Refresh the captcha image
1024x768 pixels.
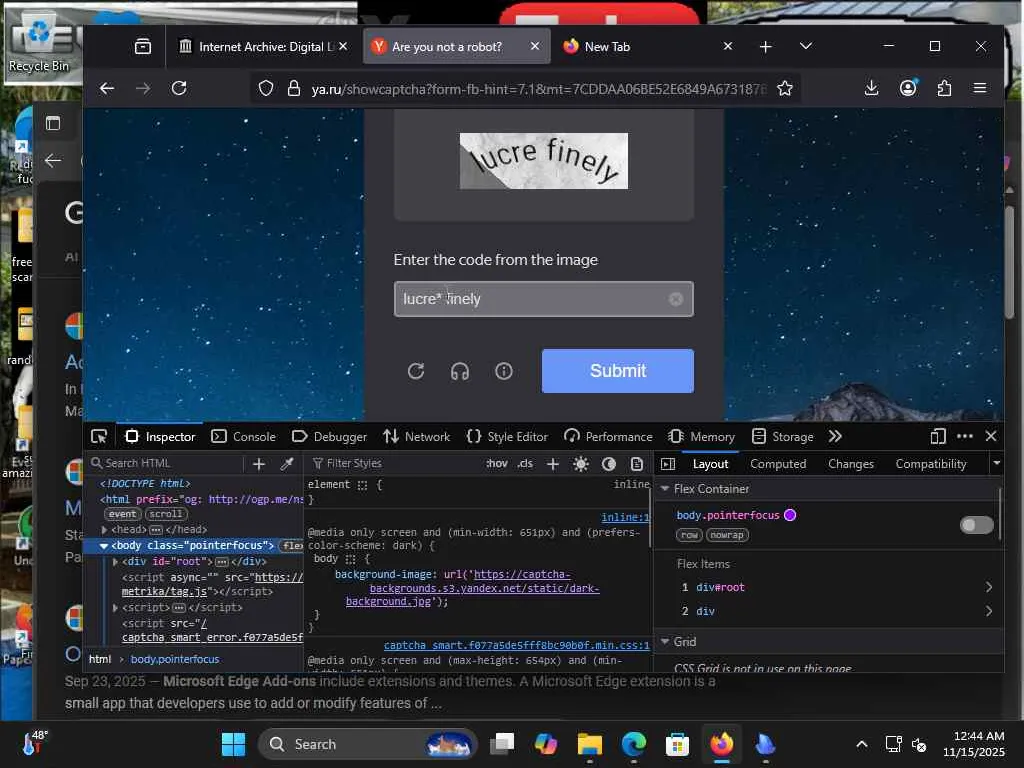[x=416, y=371]
